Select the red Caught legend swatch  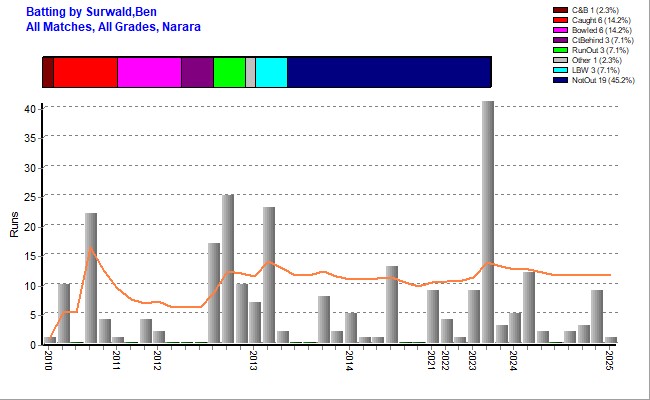tap(561, 20)
